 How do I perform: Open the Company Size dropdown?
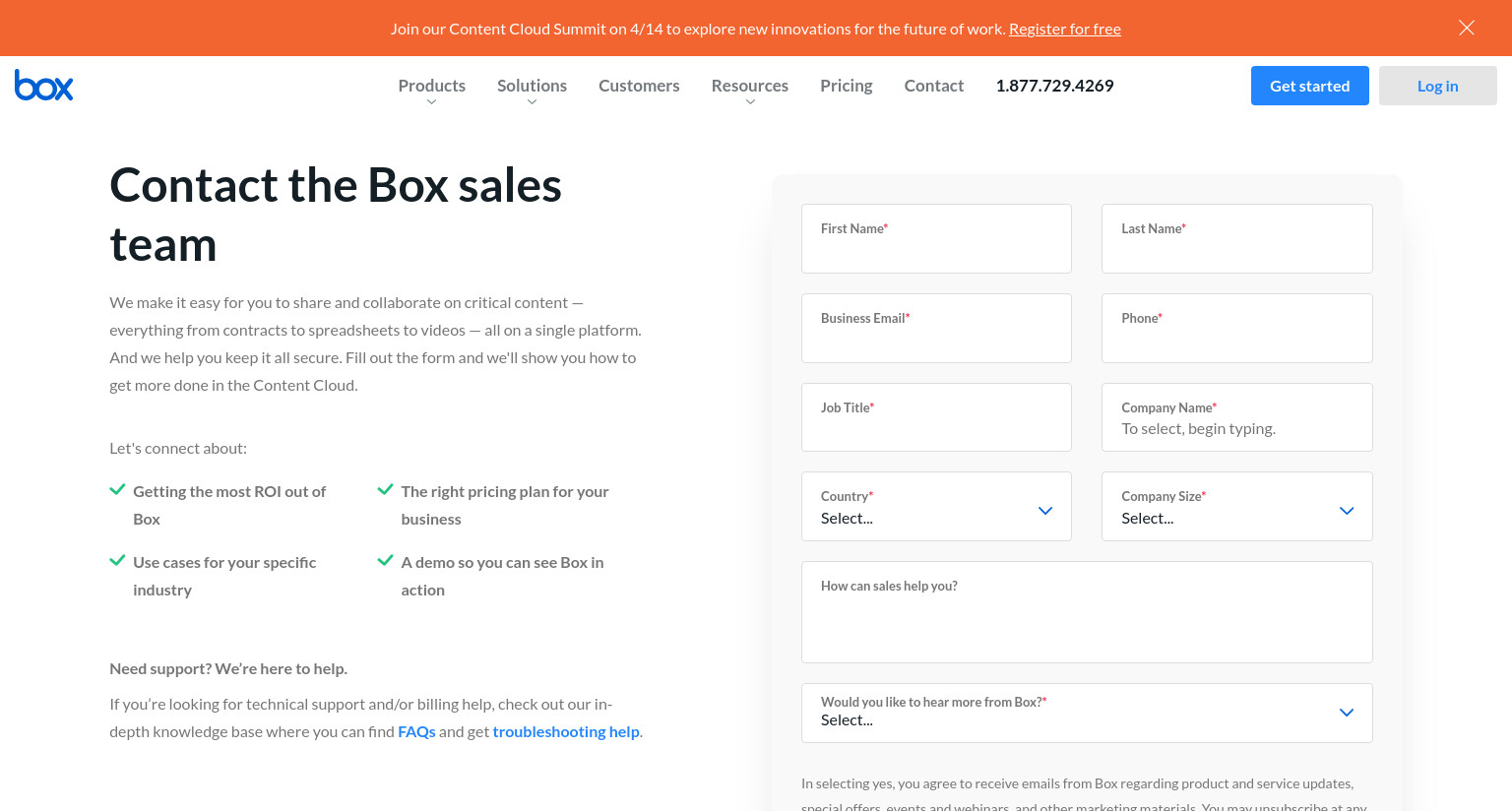click(x=1237, y=506)
